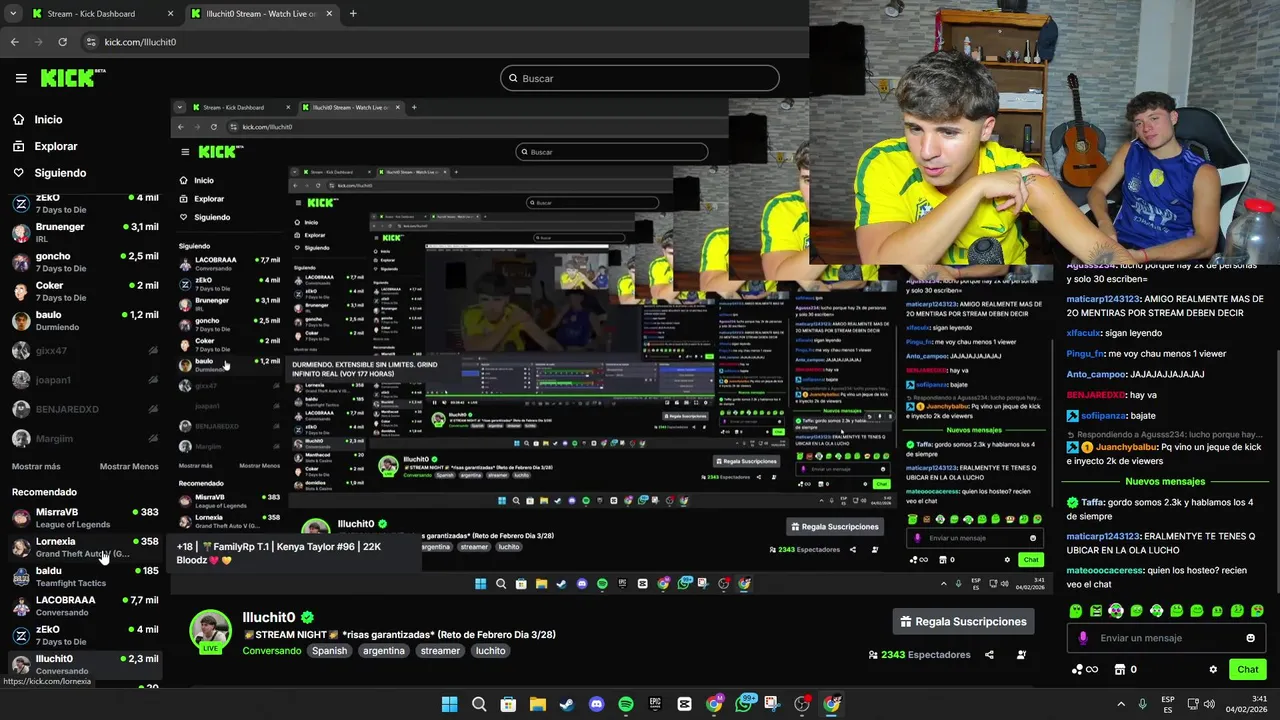Open recommended channel LACOBRAAA
The image size is (1280, 720).
tap(84, 606)
